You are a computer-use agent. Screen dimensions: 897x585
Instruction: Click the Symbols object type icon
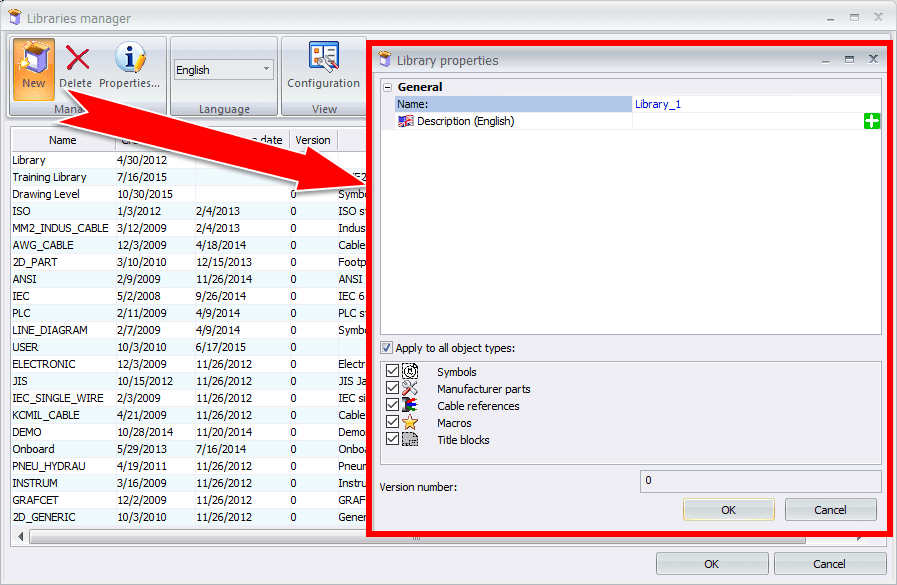pos(410,372)
